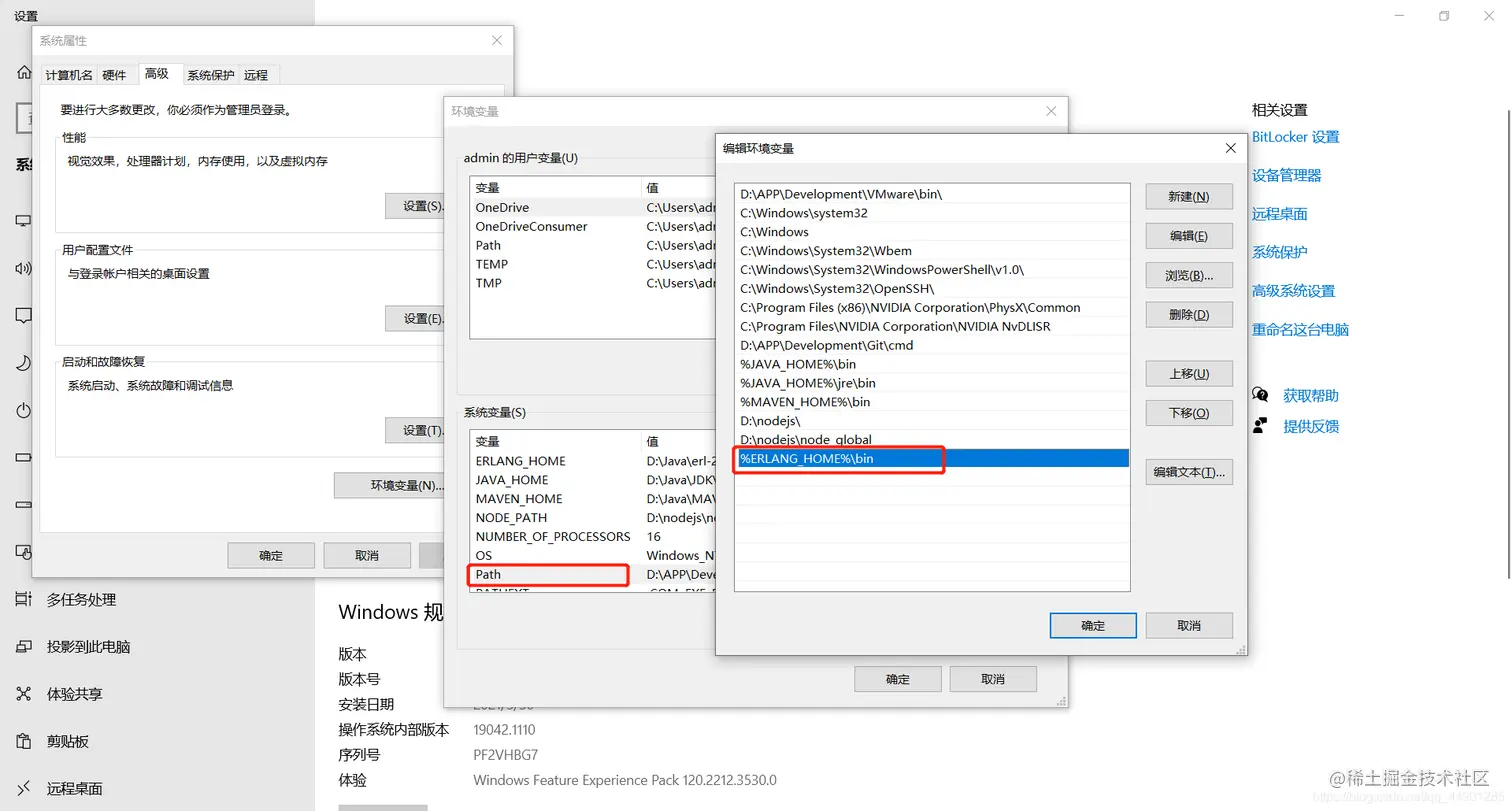The height and width of the screenshot is (811, 1512).
Task: Select Path in system variables list
Action: (x=592, y=574)
